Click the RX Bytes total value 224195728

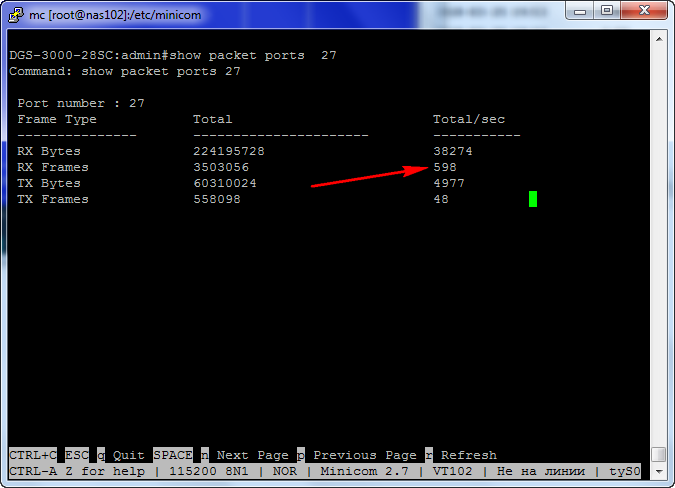[x=229, y=151]
